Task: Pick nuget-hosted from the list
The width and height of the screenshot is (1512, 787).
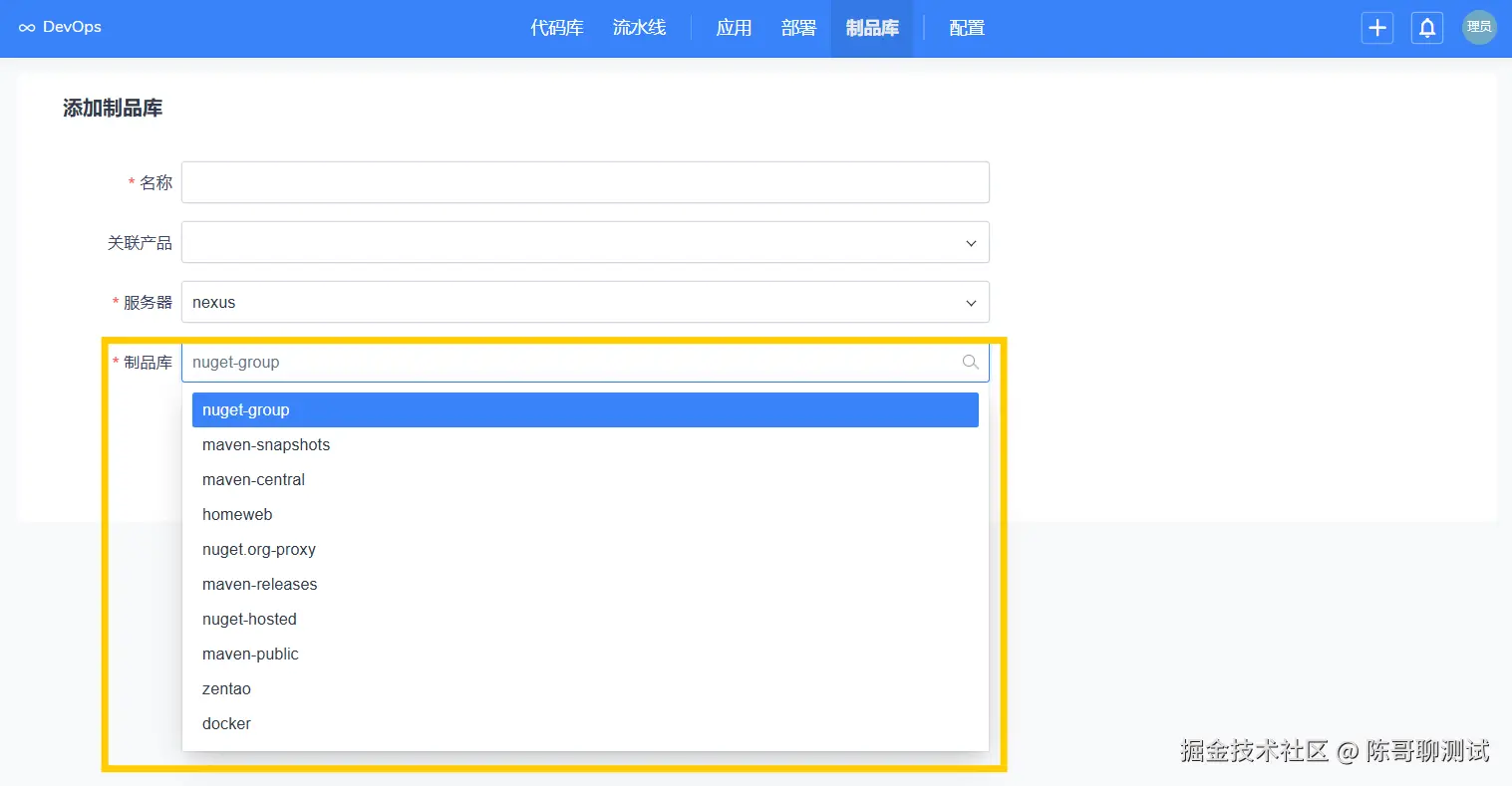Action: coord(585,620)
